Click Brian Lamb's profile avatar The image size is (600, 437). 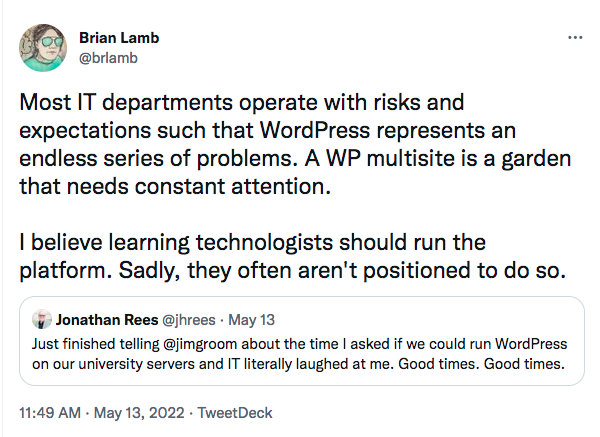43,48
